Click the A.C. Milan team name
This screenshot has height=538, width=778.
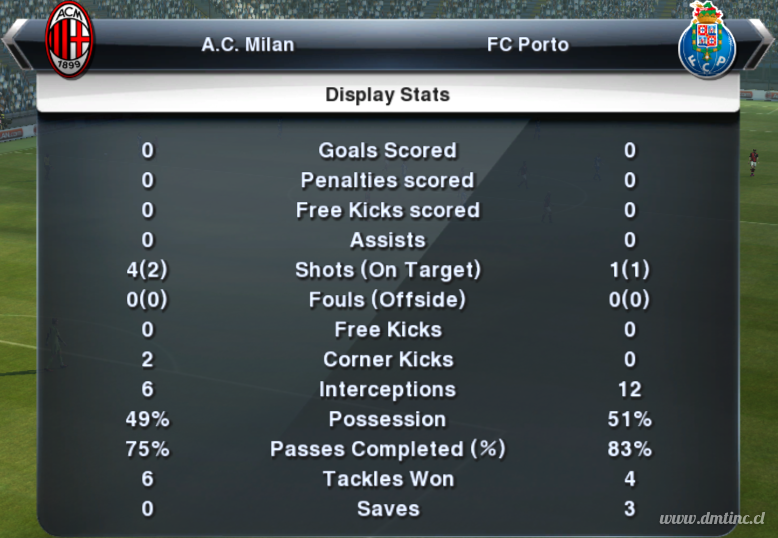[x=248, y=45]
